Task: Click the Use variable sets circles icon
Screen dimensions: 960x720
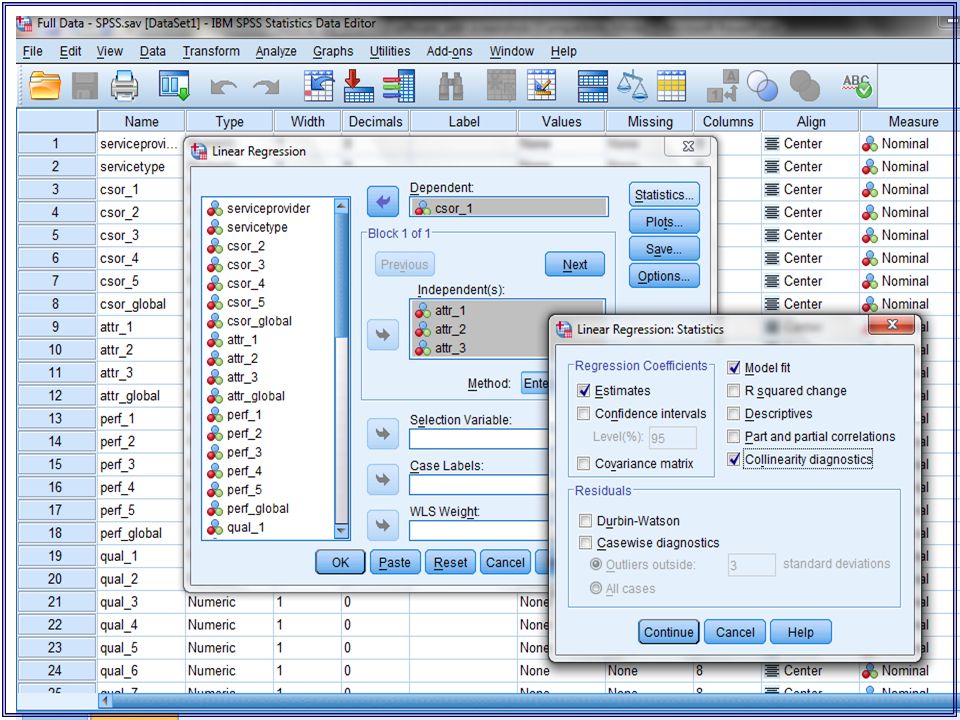Action: coord(763,86)
